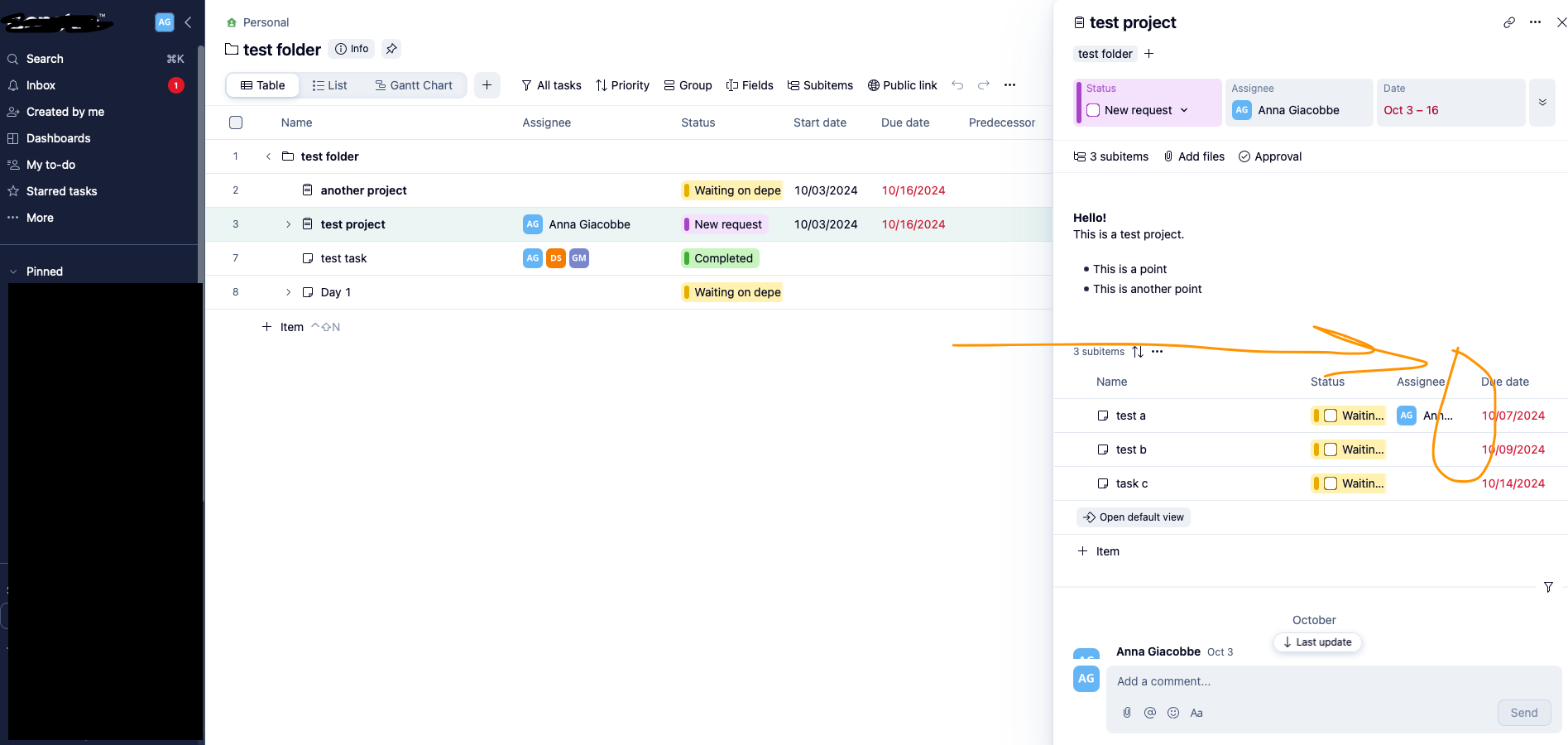Click the Public link button

[902, 85]
